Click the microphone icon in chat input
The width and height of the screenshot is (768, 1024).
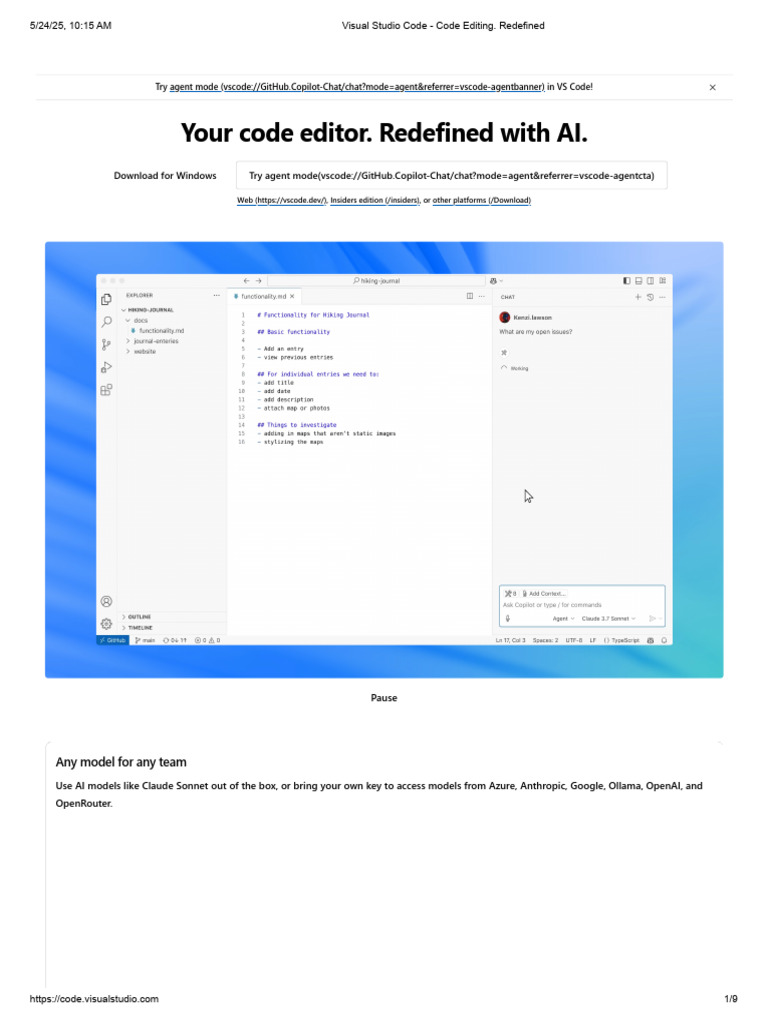(507, 618)
